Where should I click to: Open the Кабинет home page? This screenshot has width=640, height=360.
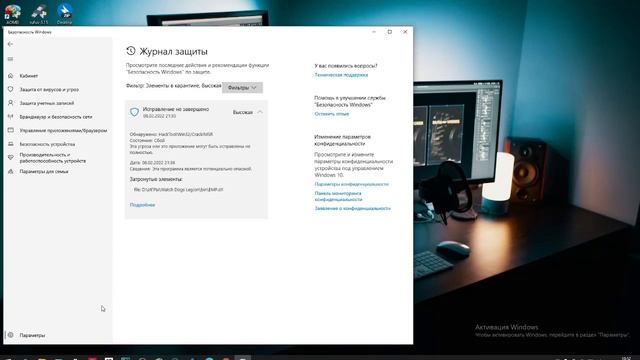coord(29,76)
